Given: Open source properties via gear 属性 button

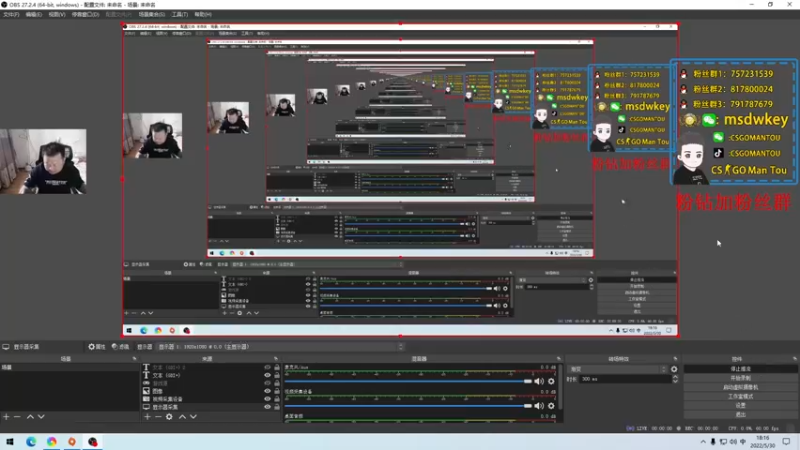Looking at the screenshot, I should [x=96, y=346].
